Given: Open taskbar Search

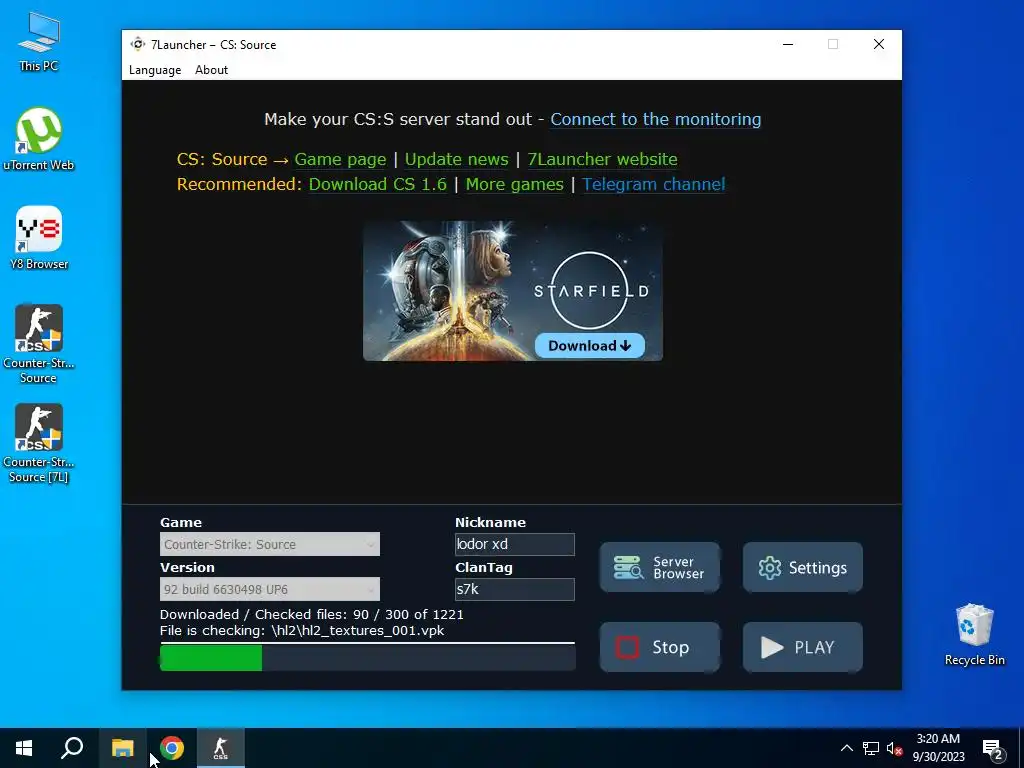Looking at the screenshot, I should pyautogui.click(x=72, y=748).
